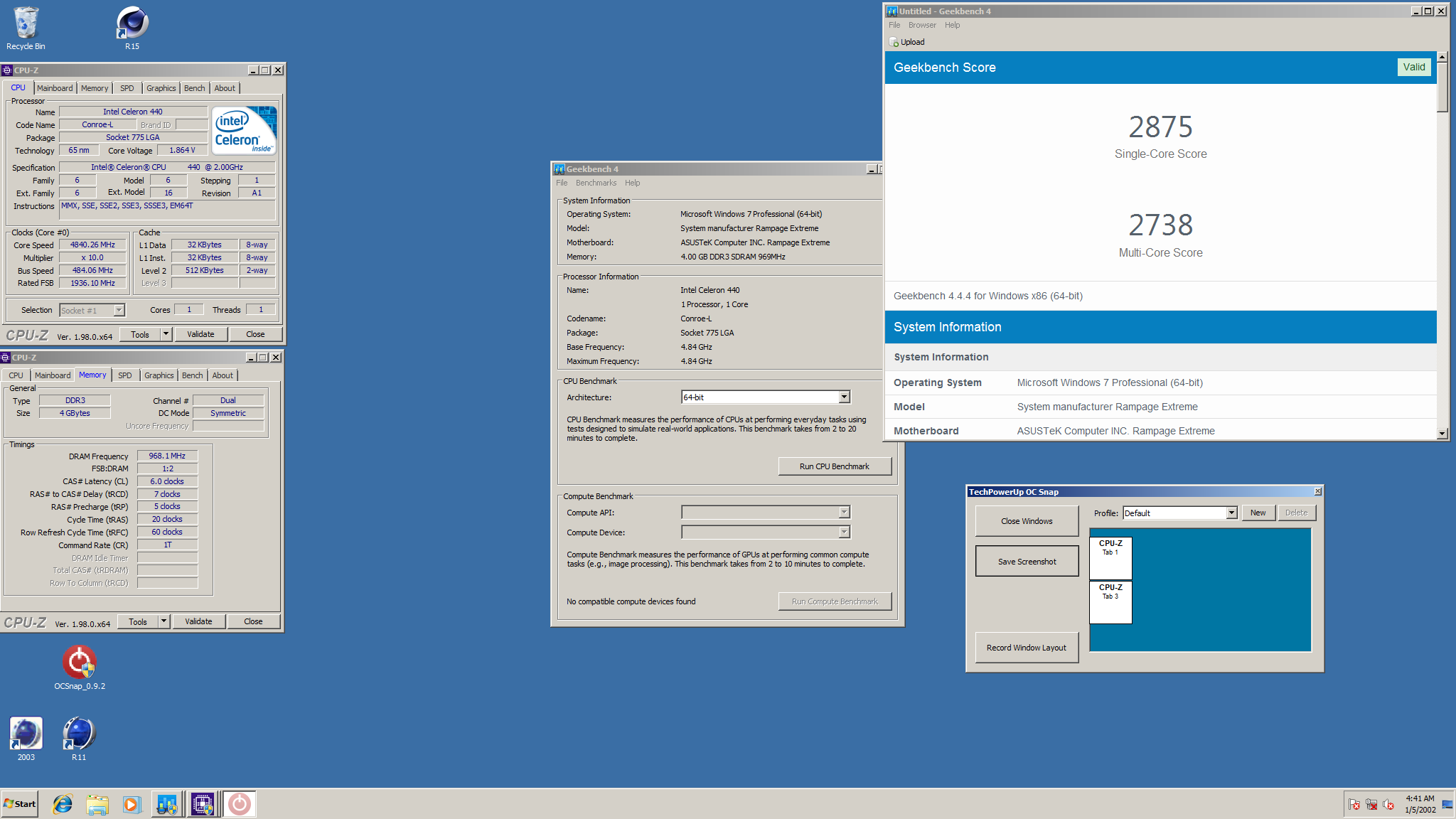This screenshot has width=1456, height=819.
Task: Click Run CPU Benchmark
Action: pos(835,466)
